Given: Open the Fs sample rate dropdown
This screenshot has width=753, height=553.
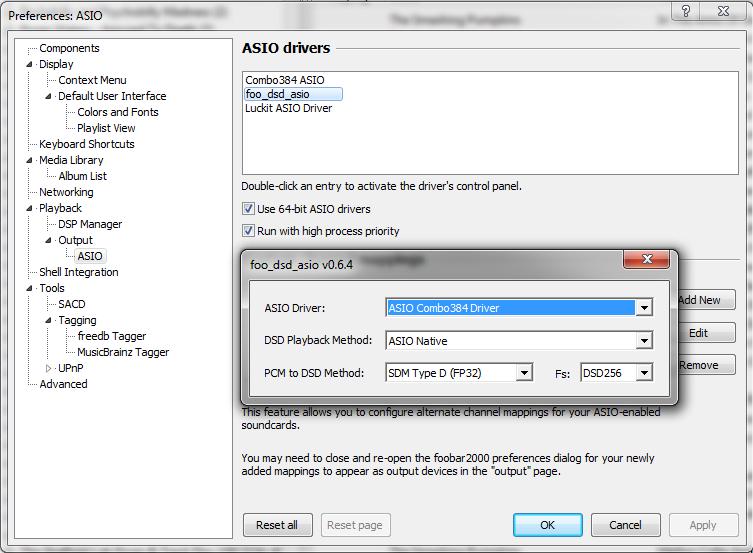Looking at the screenshot, I should coord(644,373).
